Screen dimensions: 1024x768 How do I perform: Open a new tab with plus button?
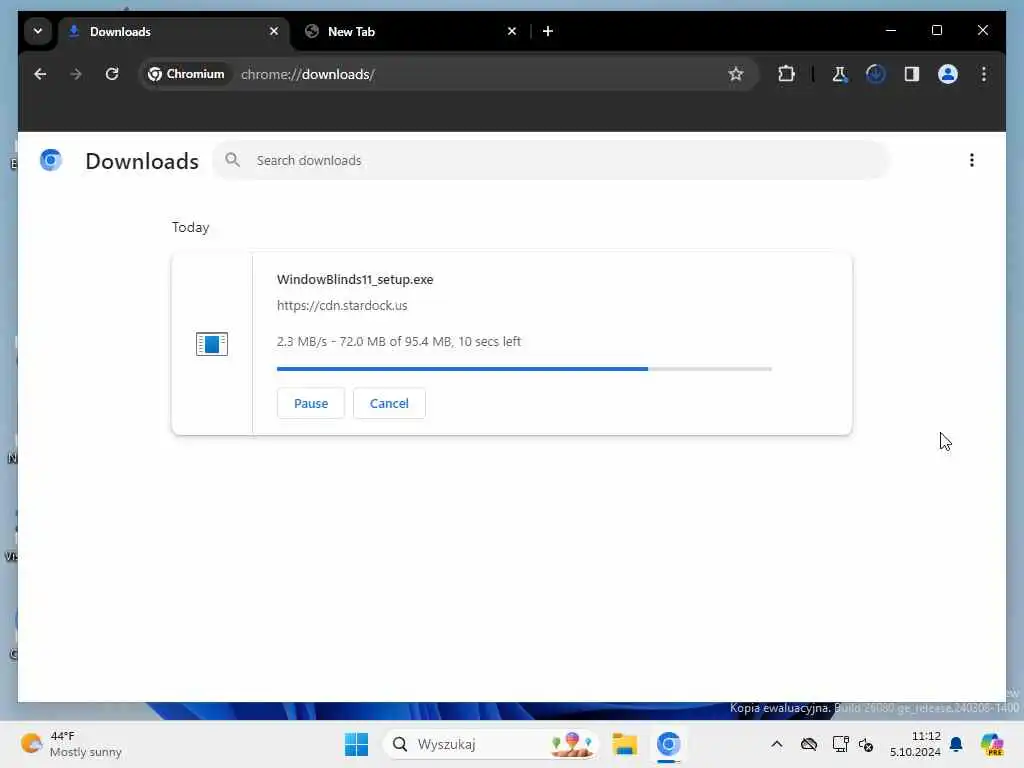(548, 31)
